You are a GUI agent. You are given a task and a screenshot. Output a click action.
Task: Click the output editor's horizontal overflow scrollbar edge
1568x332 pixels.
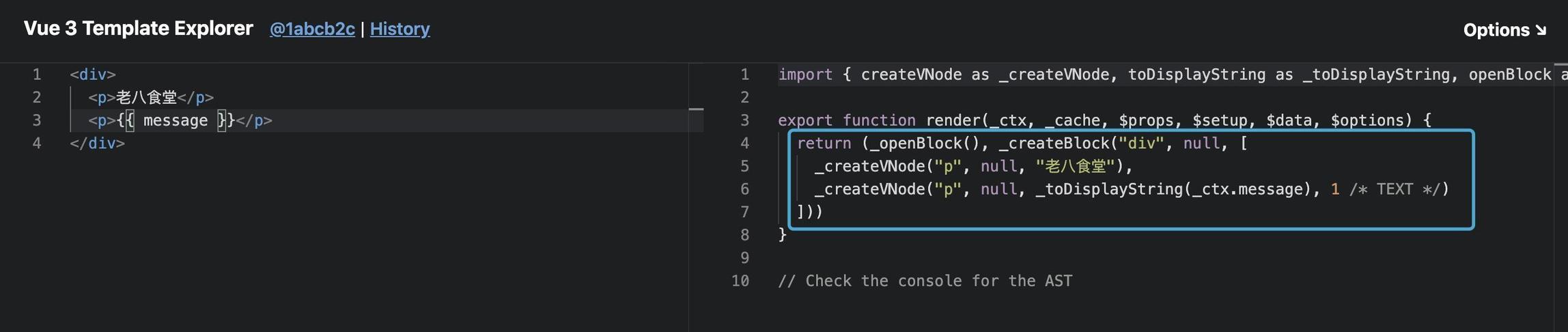[x=1560, y=65]
